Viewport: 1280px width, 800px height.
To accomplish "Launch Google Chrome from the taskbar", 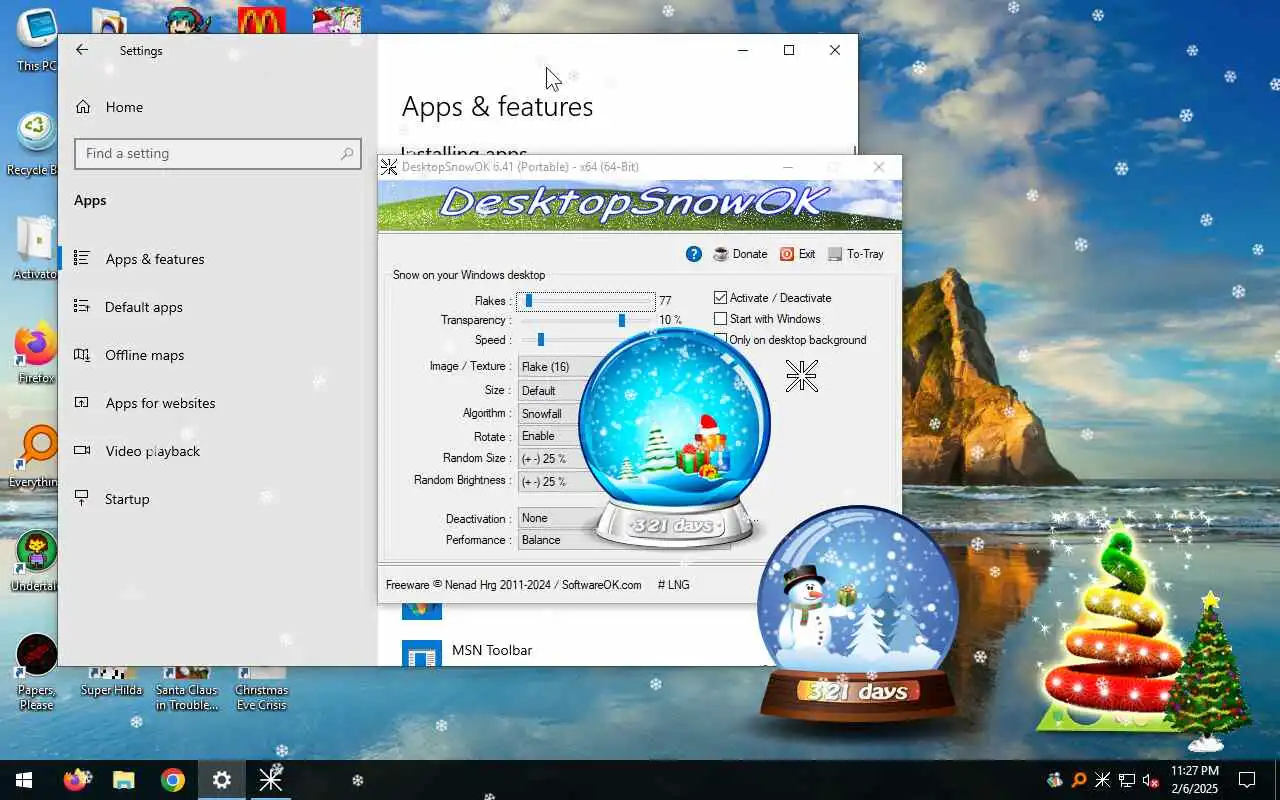I will coord(173,780).
